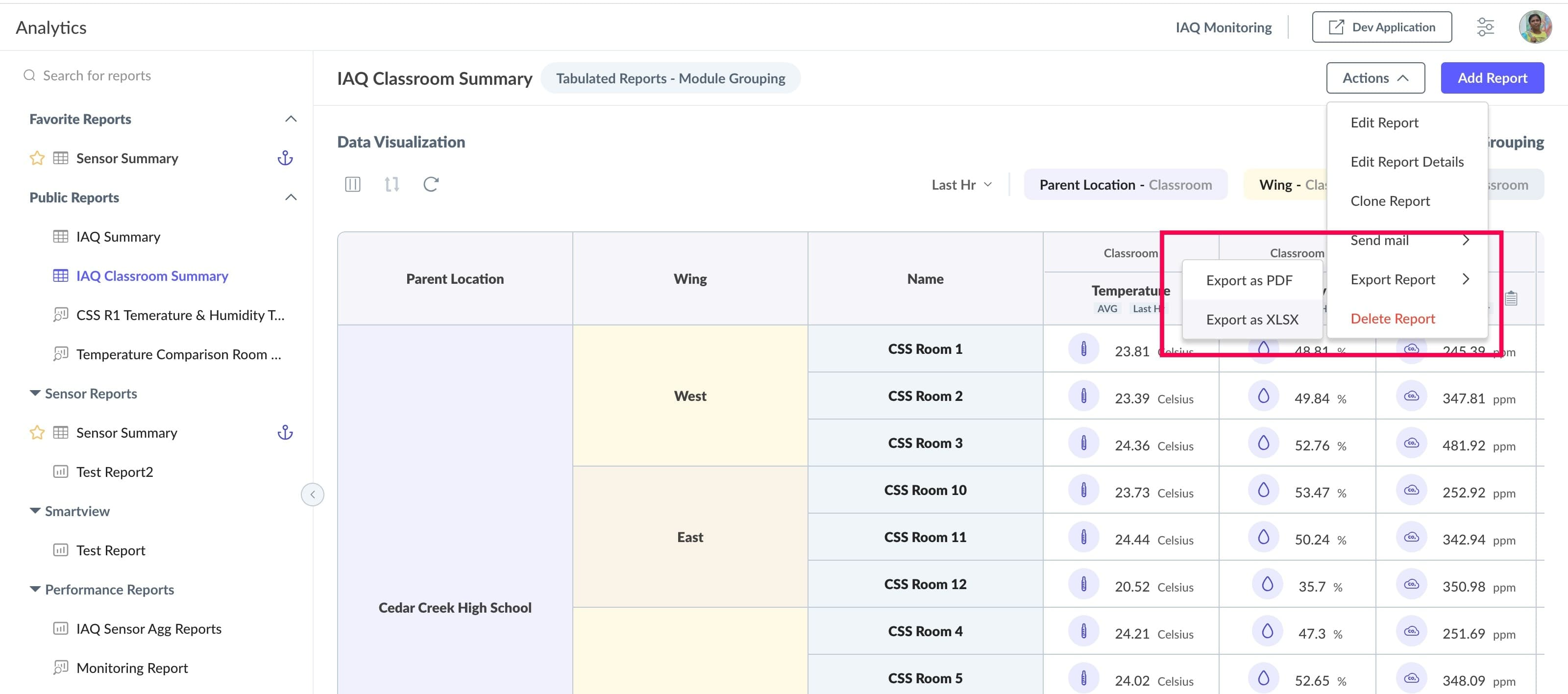
Task: Click the column settings icon
Action: 352,184
